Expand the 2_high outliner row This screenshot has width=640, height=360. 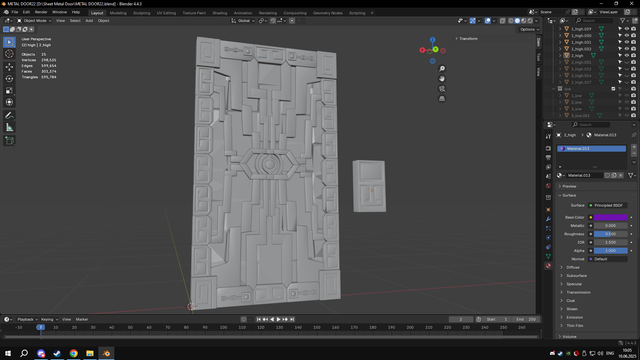[560, 56]
